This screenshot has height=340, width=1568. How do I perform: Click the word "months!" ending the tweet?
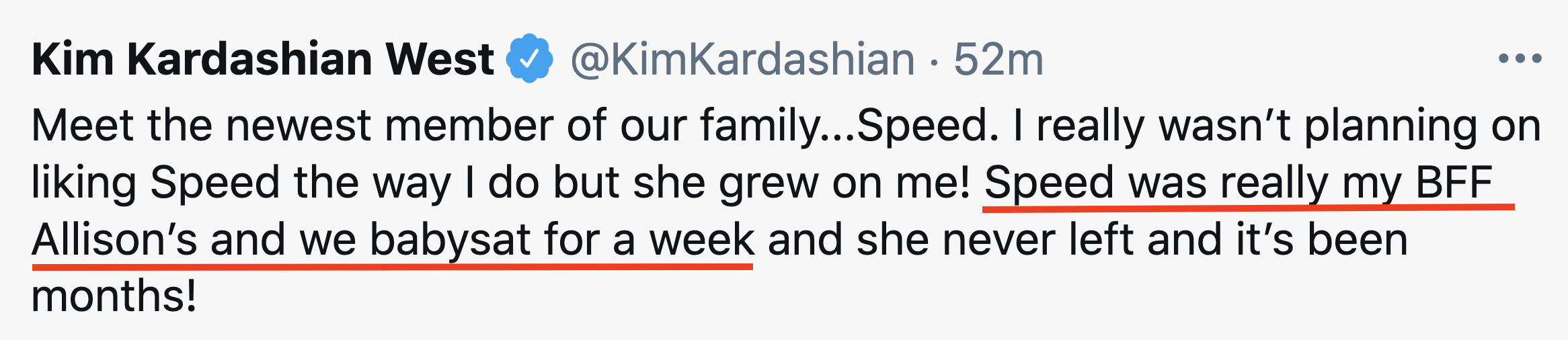[114, 296]
